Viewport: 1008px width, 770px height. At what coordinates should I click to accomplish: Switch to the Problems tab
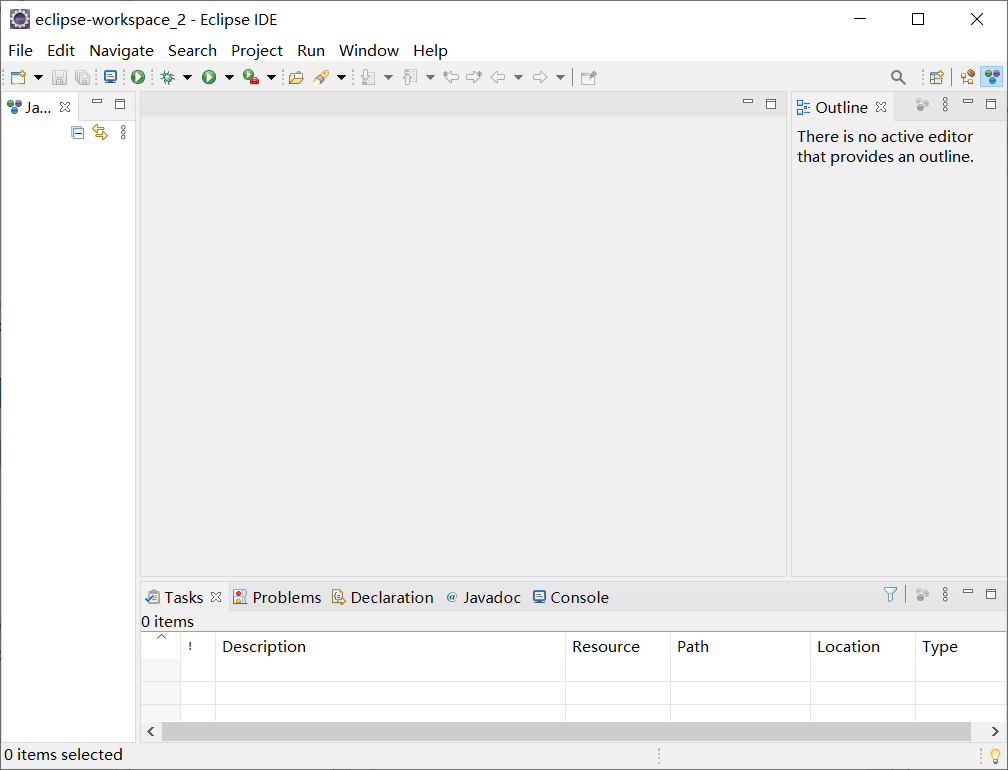(277, 597)
